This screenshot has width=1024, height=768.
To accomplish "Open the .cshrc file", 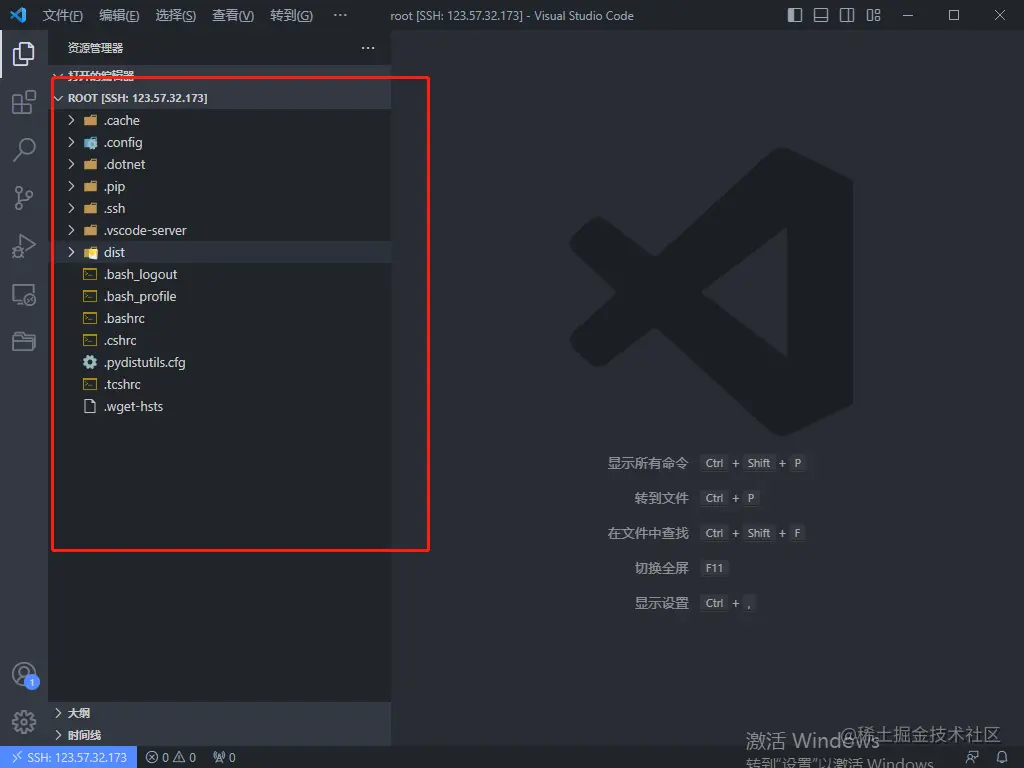I will click(x=221, y=340).
